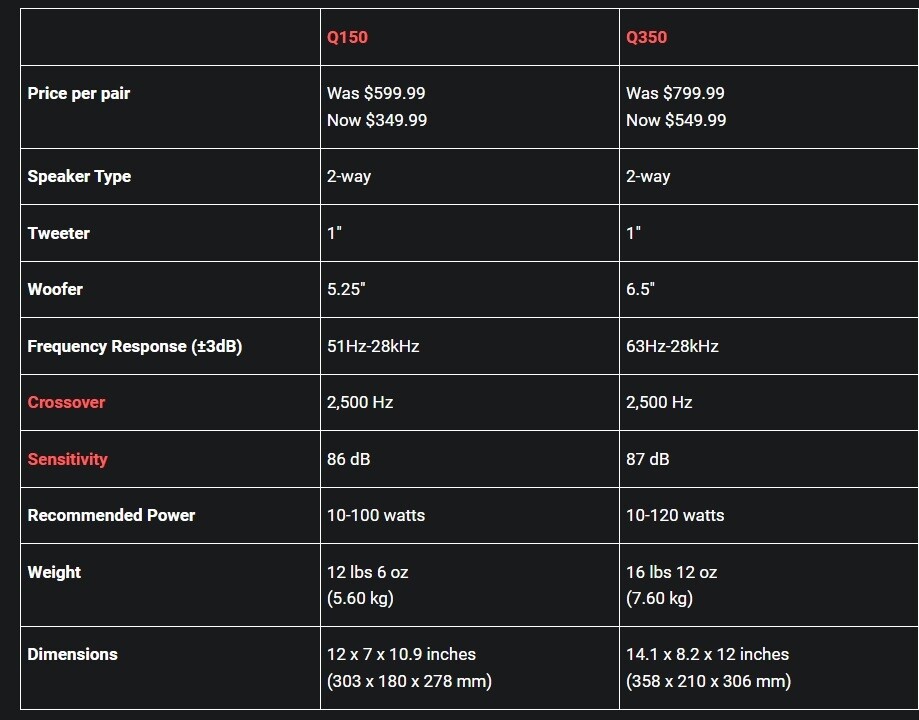Select the 63Hz-28kHz frequency value
Viewport: 919px width, 720px height.
point(672,346)
